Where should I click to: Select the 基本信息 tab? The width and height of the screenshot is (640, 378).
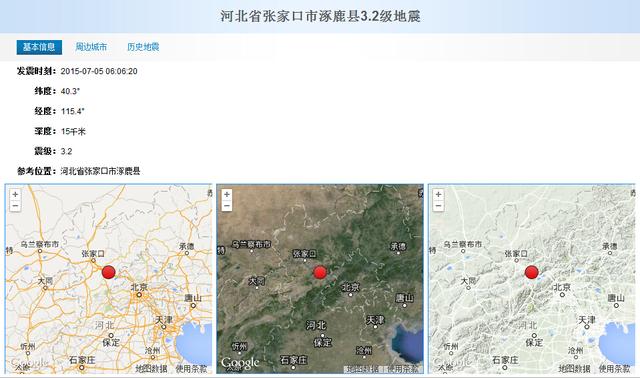pyautogui.click(x=39, y=47)
